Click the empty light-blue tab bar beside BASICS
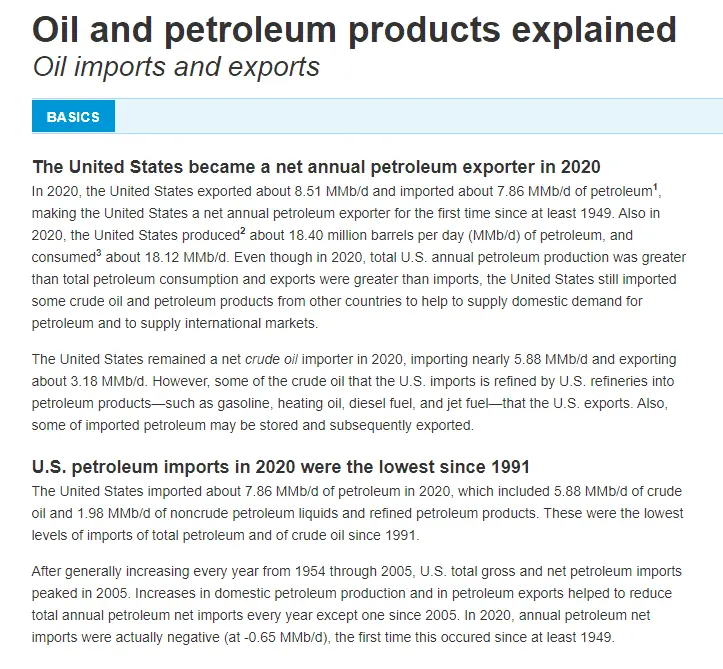723x669 pixels. pyautogui.click(x=418, y=116)
